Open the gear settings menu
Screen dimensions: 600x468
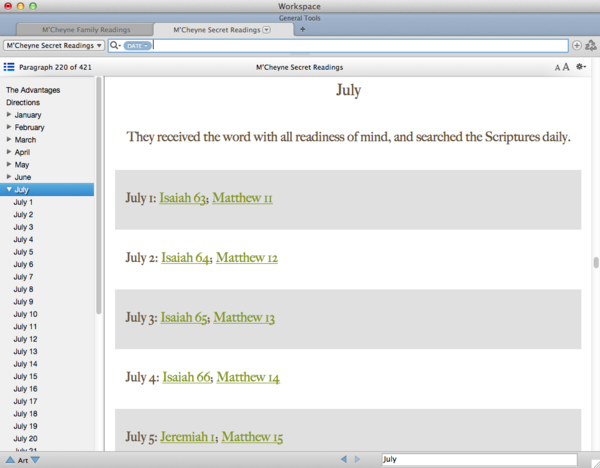click(581, 67)
